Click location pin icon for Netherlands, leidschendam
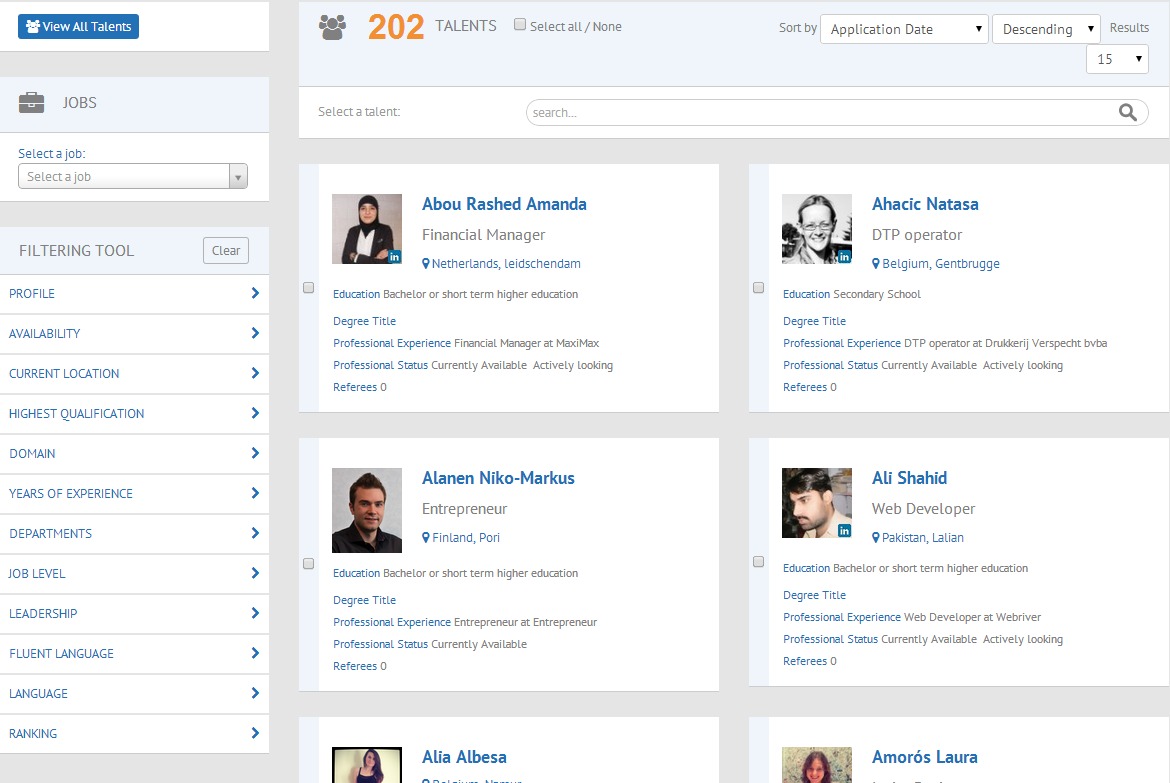Screen dimensions: 1170x783 (x=426, y=264)
